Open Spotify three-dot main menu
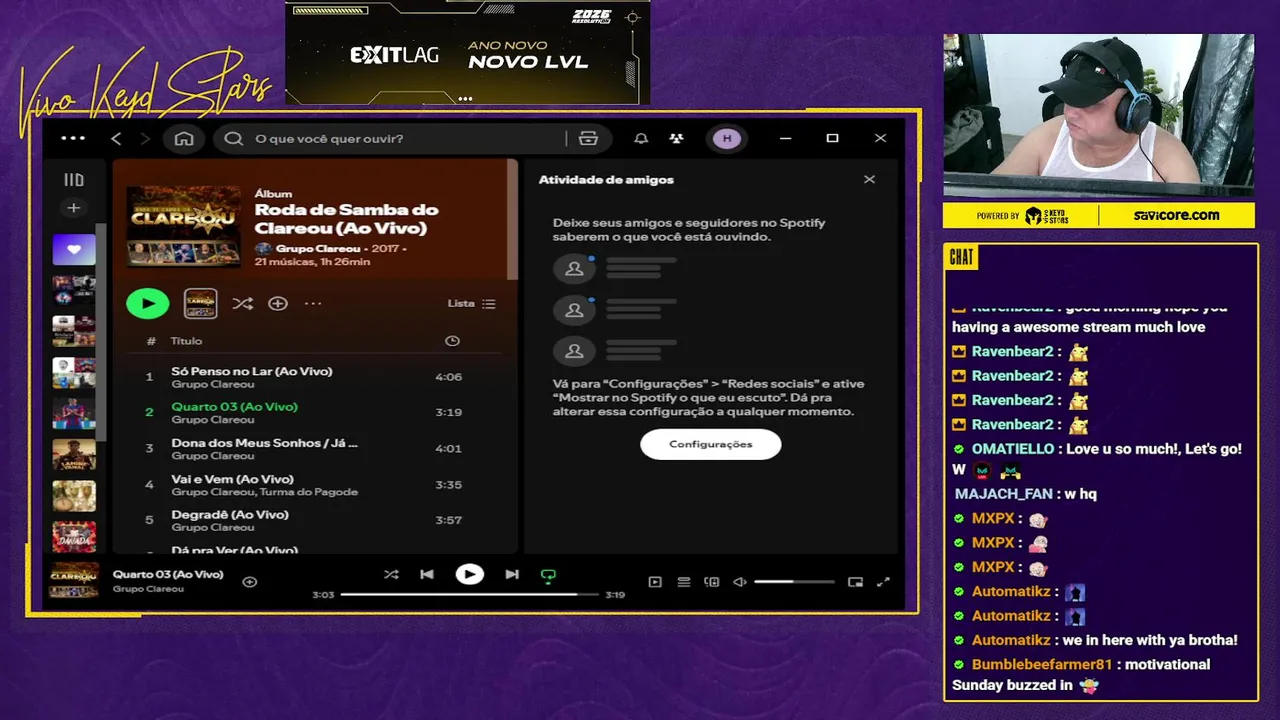The height and width of the screenshot is (720, 1280). point(73,139)
